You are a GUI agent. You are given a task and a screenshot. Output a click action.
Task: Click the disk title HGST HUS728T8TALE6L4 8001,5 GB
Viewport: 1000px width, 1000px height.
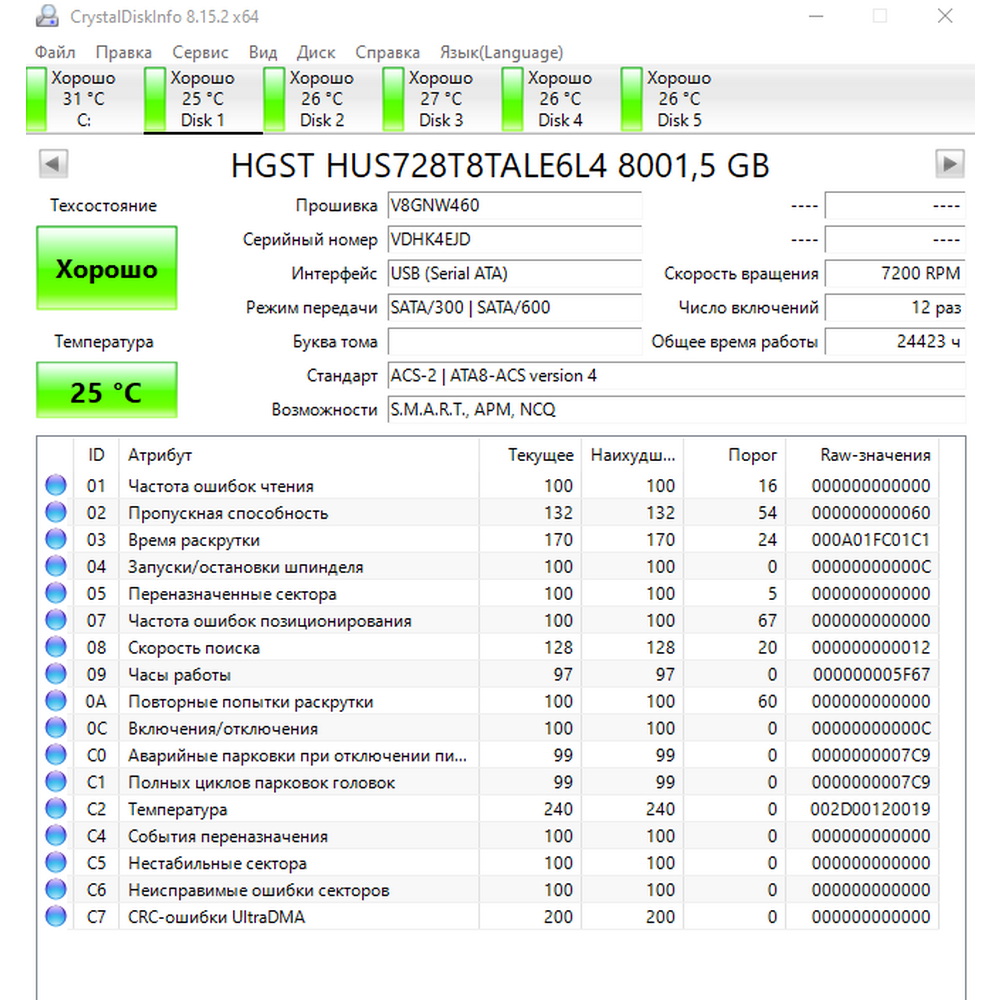[500, 165]
